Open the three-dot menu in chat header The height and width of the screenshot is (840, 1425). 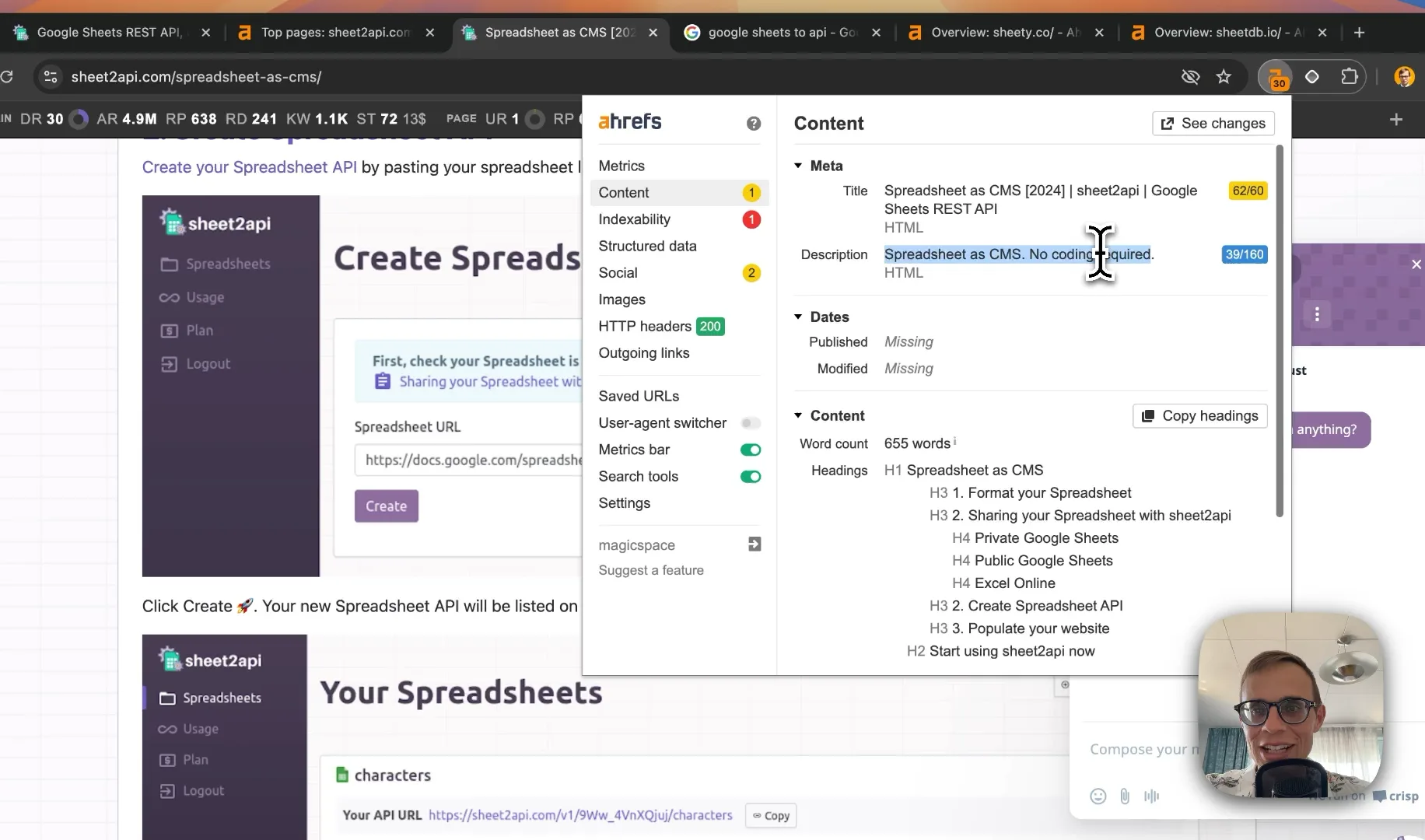click(x=1317, y=314)
